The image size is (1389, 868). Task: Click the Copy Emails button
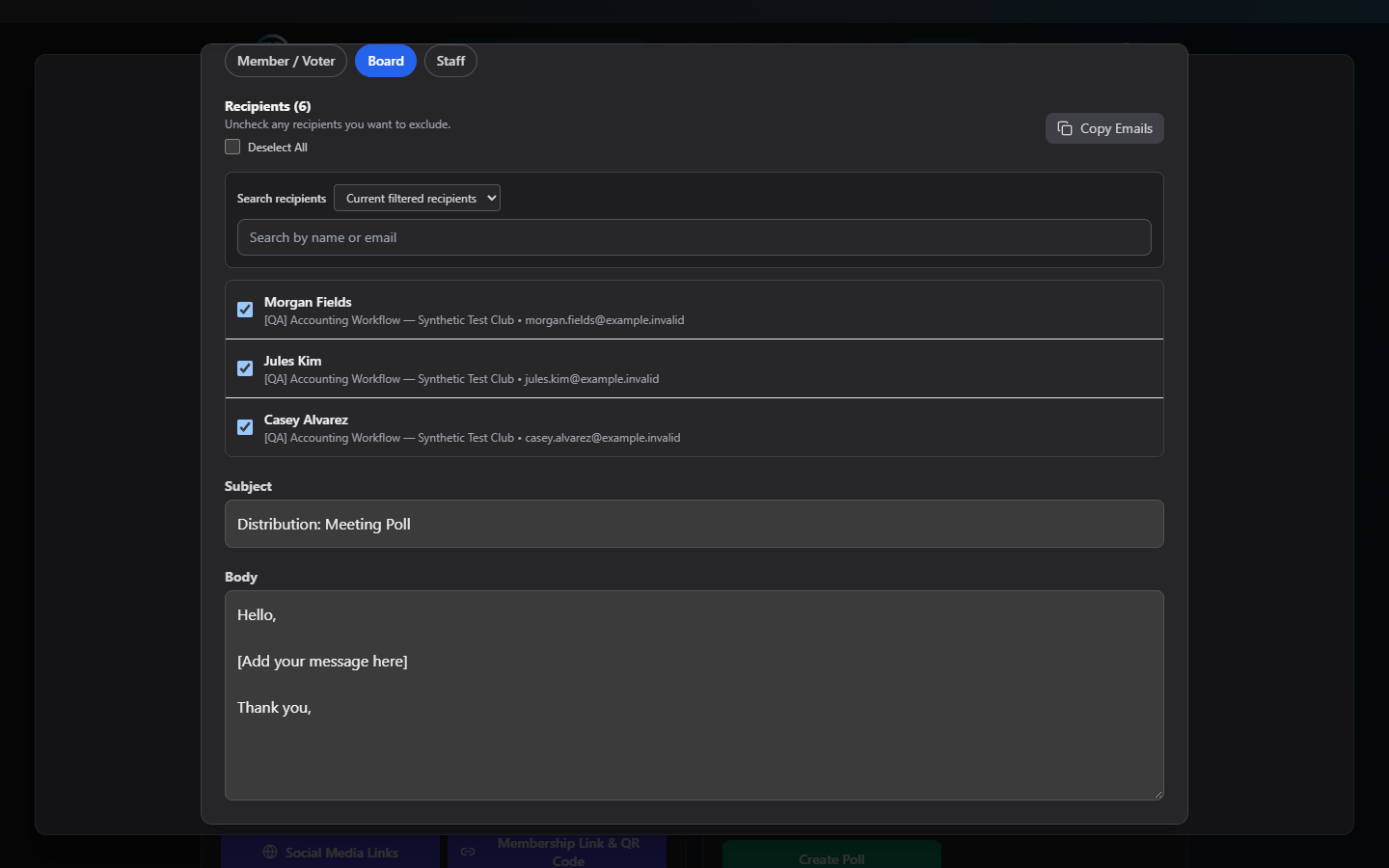coord(1104,128)
